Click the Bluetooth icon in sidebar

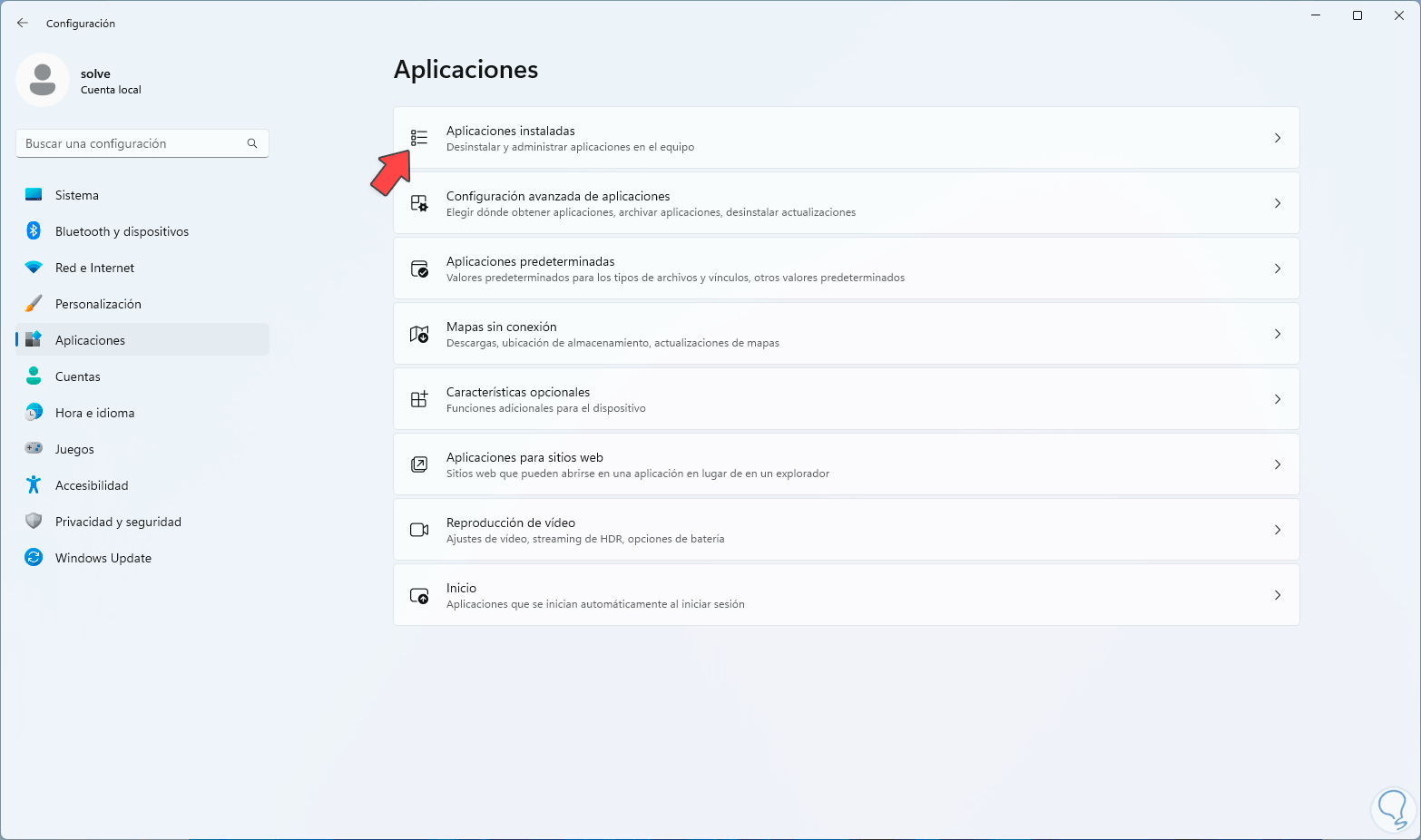point(34,231)
